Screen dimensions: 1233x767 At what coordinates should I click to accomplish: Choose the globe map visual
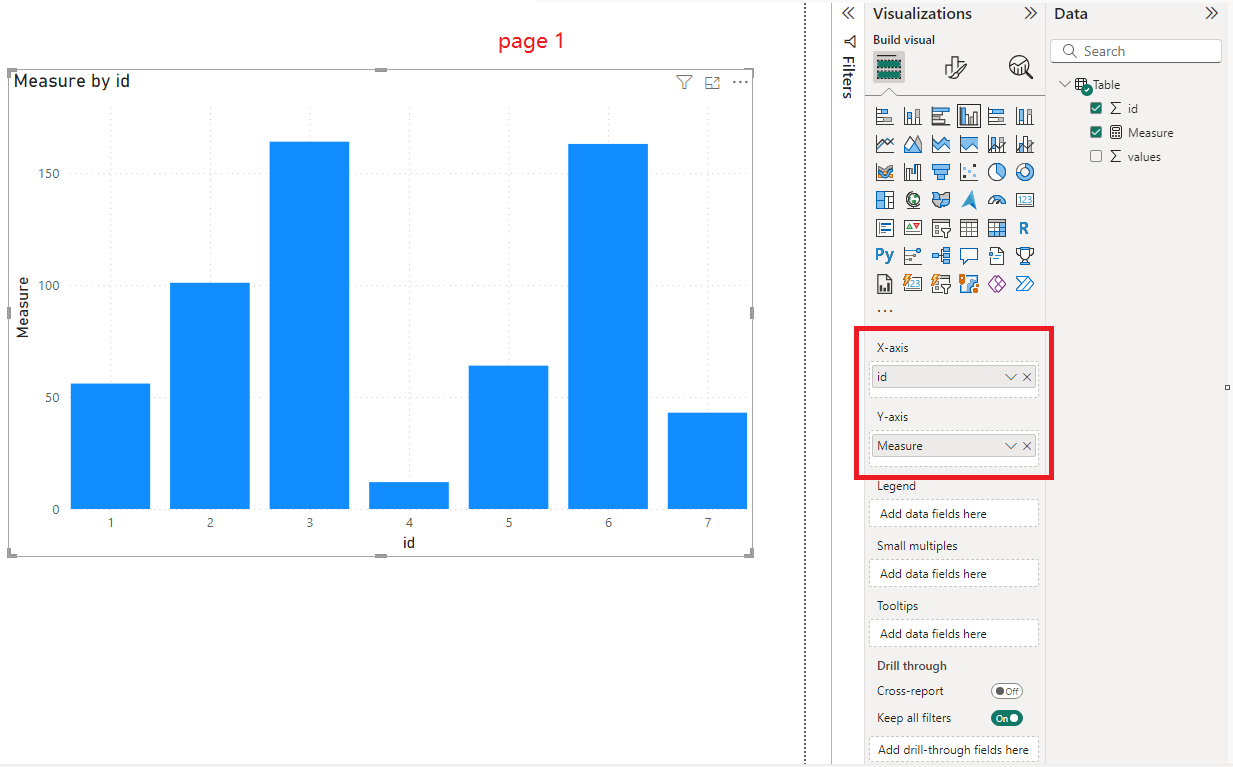pos(912,200)
